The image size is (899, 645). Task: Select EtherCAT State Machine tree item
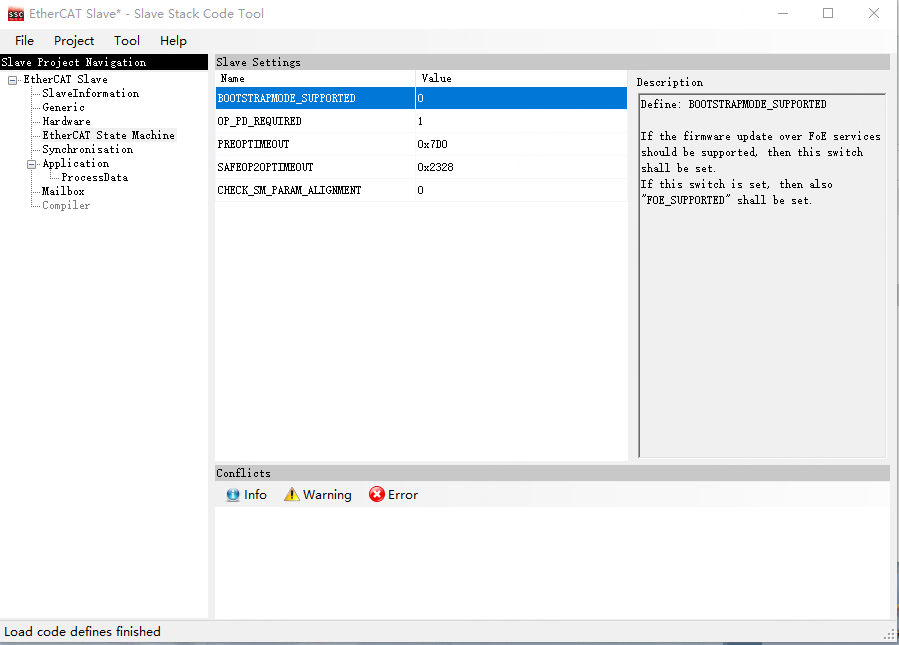[108, 135]
